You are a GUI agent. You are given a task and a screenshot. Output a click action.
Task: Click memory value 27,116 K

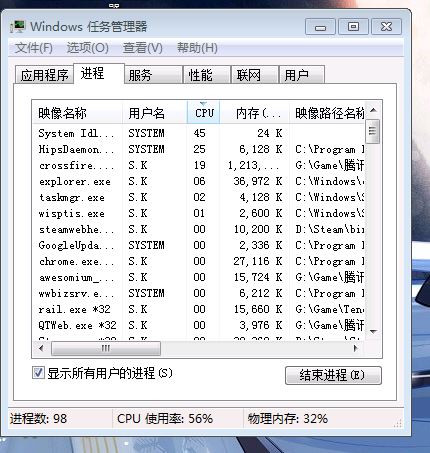click(x=258, y=261)
